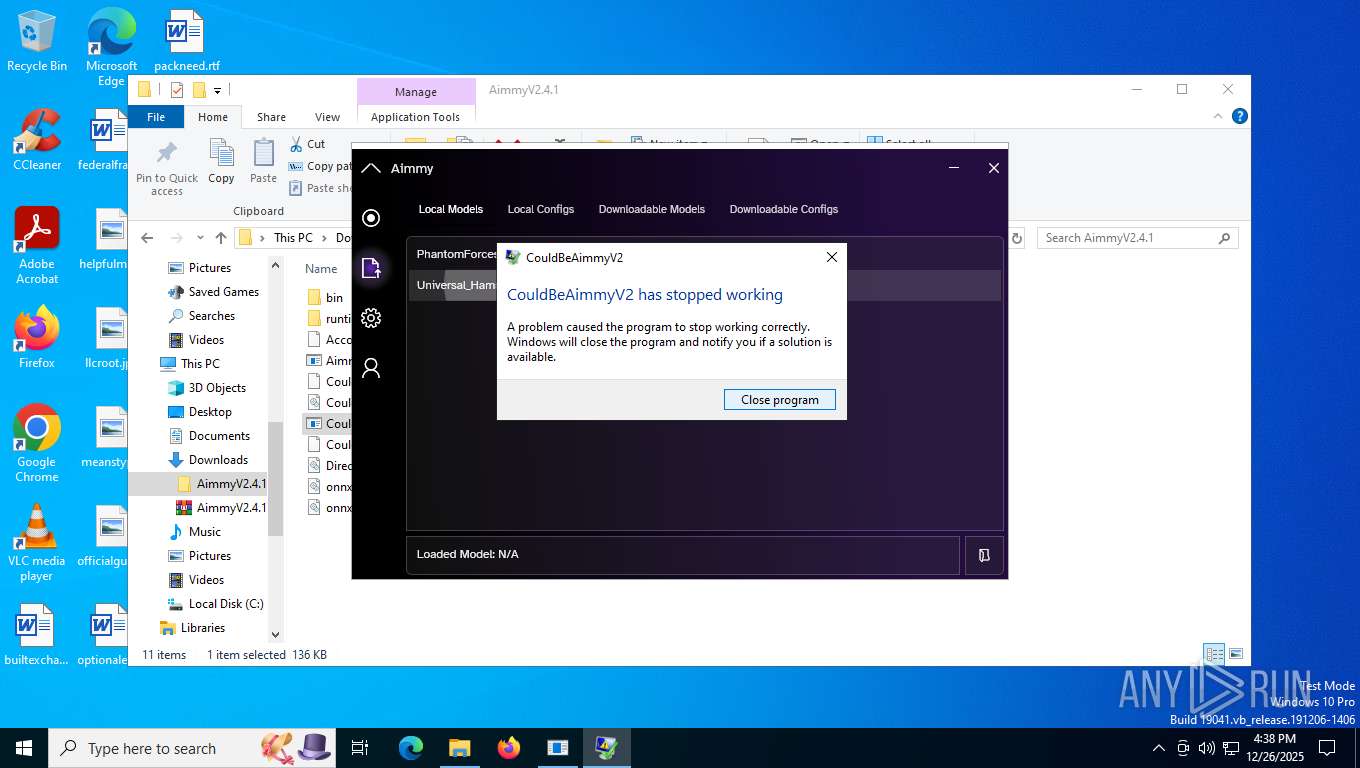
Task: Open VLC media player desktop shortcut
Action: (x=37, y=541)
